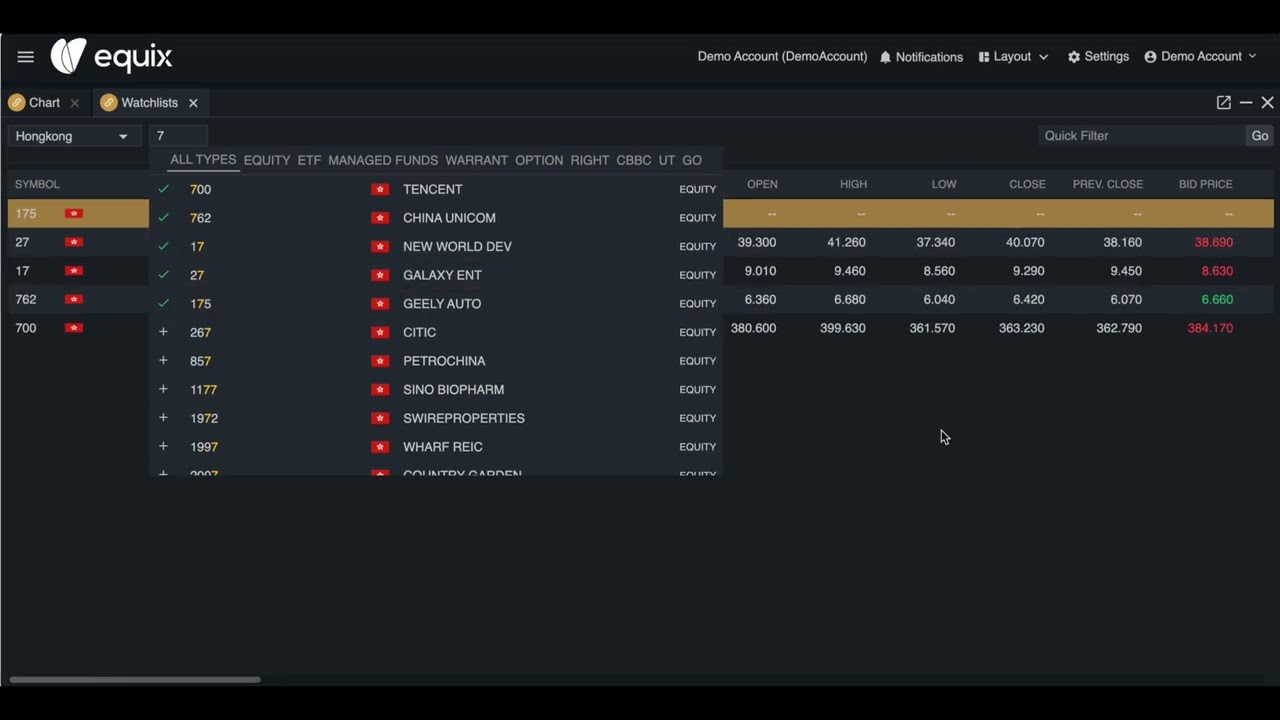1280x720 pixels.
Task: Open the hamburger main menu
Action: [x=25, y=57]
